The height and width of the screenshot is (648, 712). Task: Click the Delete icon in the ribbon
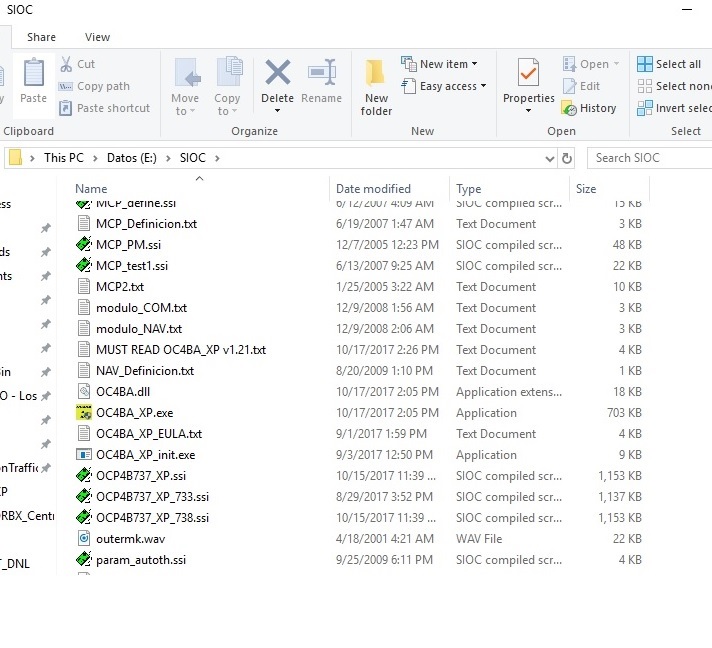277,73
